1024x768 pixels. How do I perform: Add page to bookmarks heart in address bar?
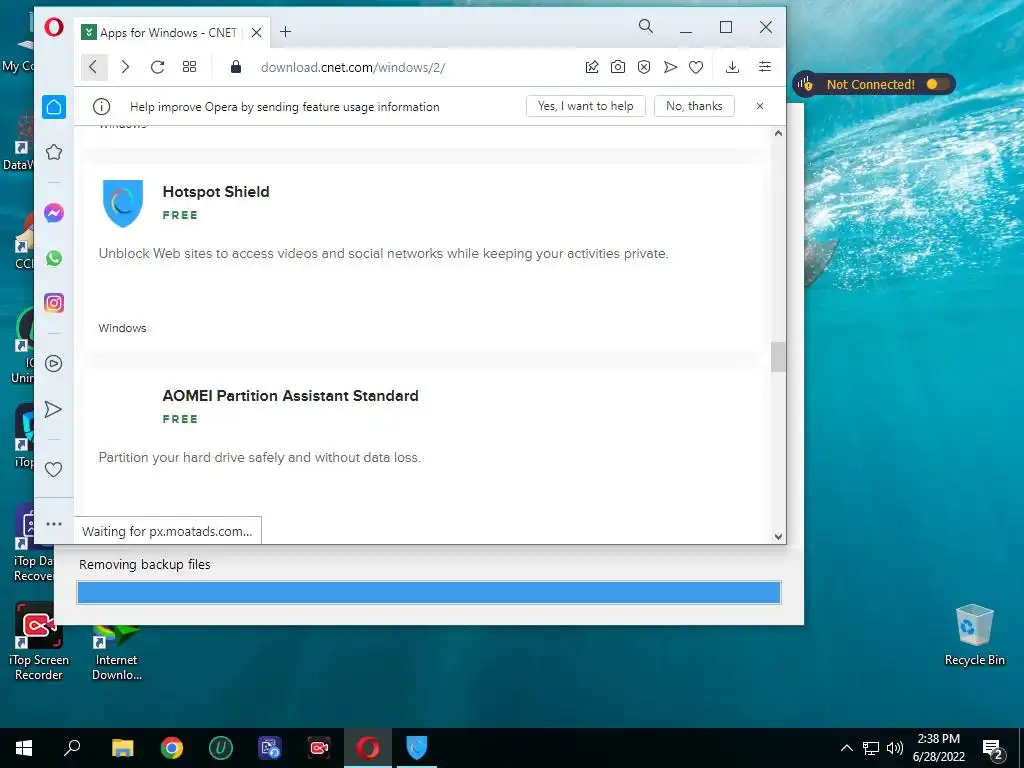click(x=696, y=67)
